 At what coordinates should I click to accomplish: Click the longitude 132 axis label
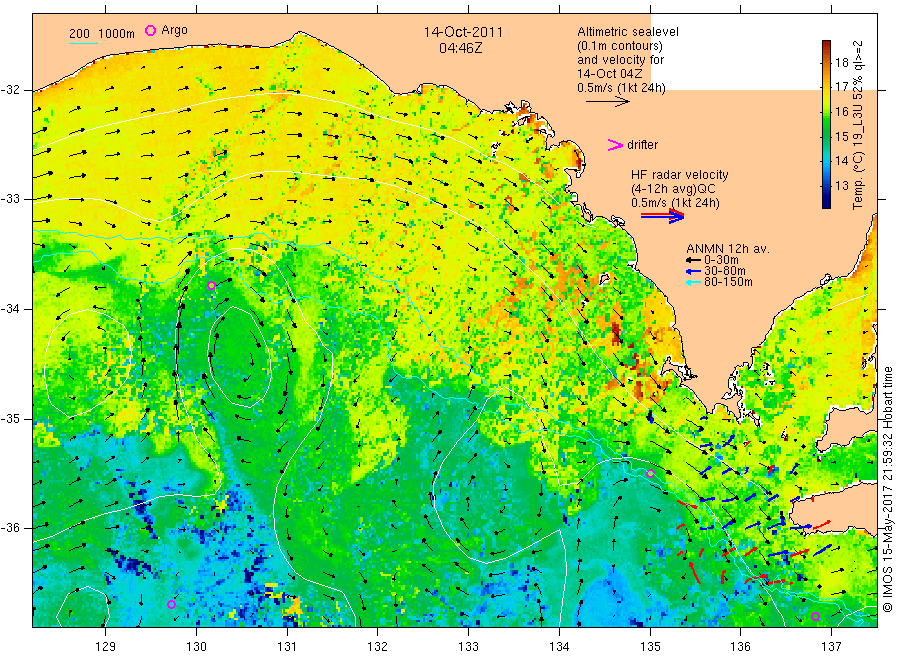[378, 646]
